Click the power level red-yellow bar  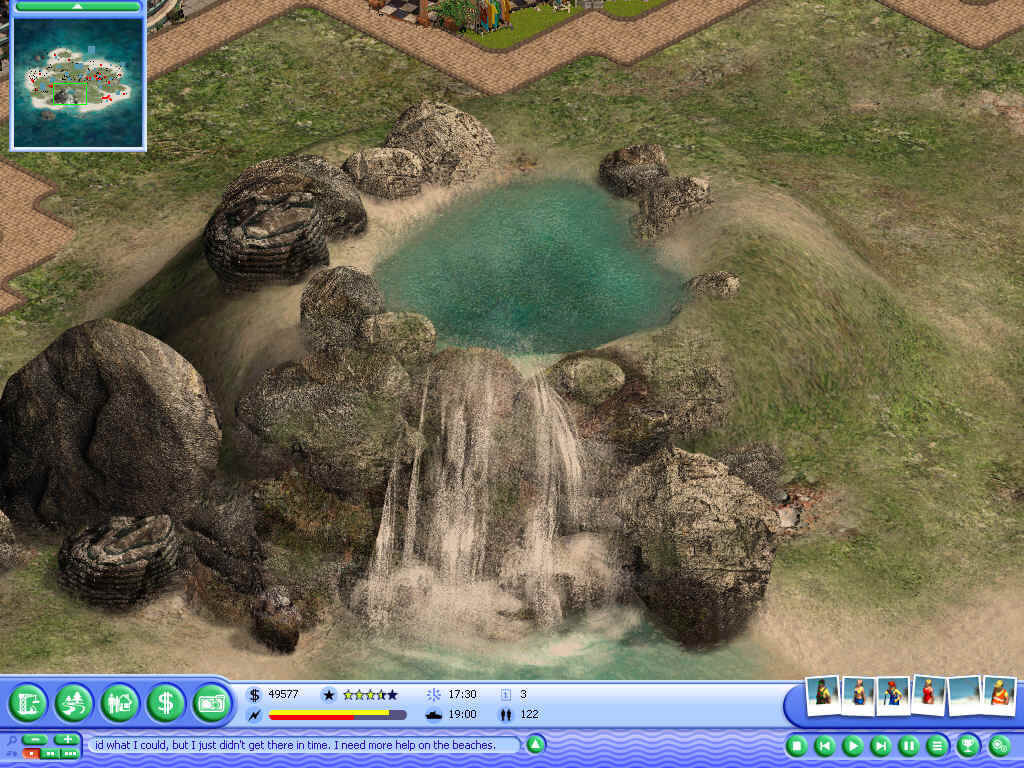(338, 715)
